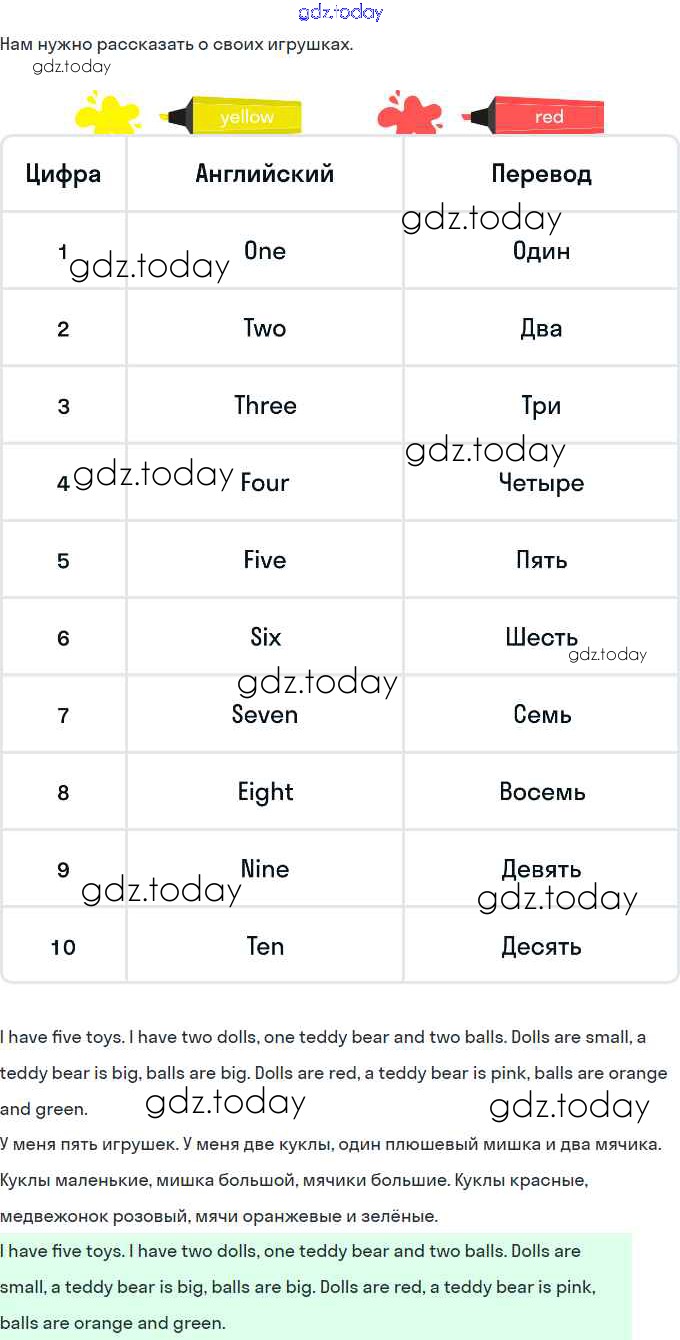Screen dimensions: 680x1340
Task: Click the "Ten" table cell
Action: (x=265, y=946)
